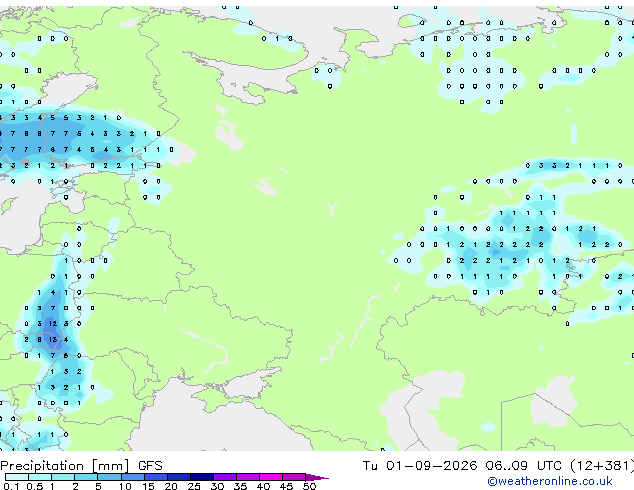
Task: Click the '12' precipitation value on the map
Action: 53,323
